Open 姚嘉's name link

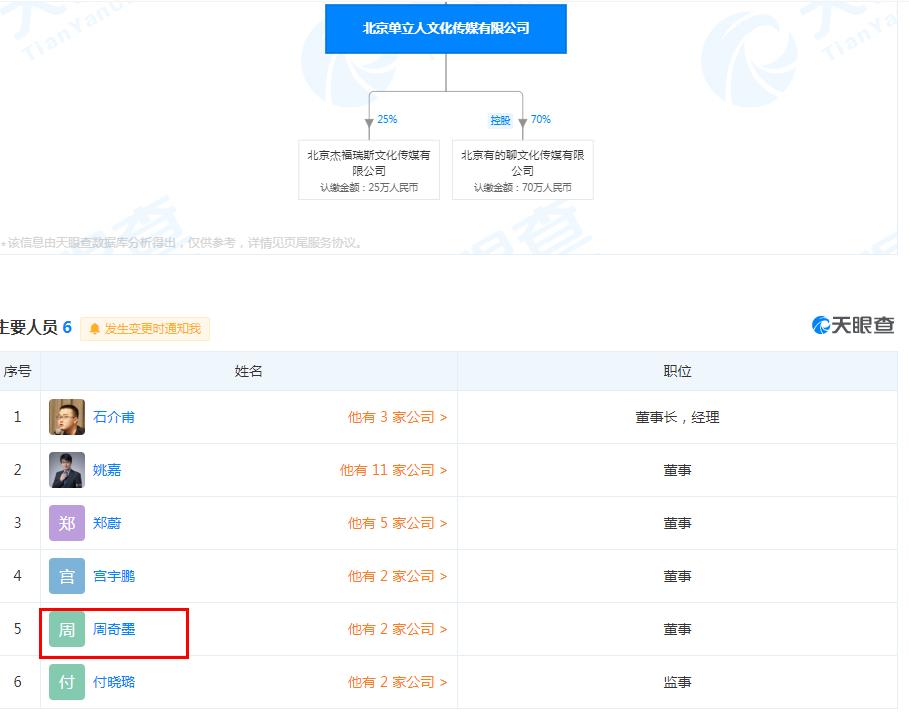(107, 470)
